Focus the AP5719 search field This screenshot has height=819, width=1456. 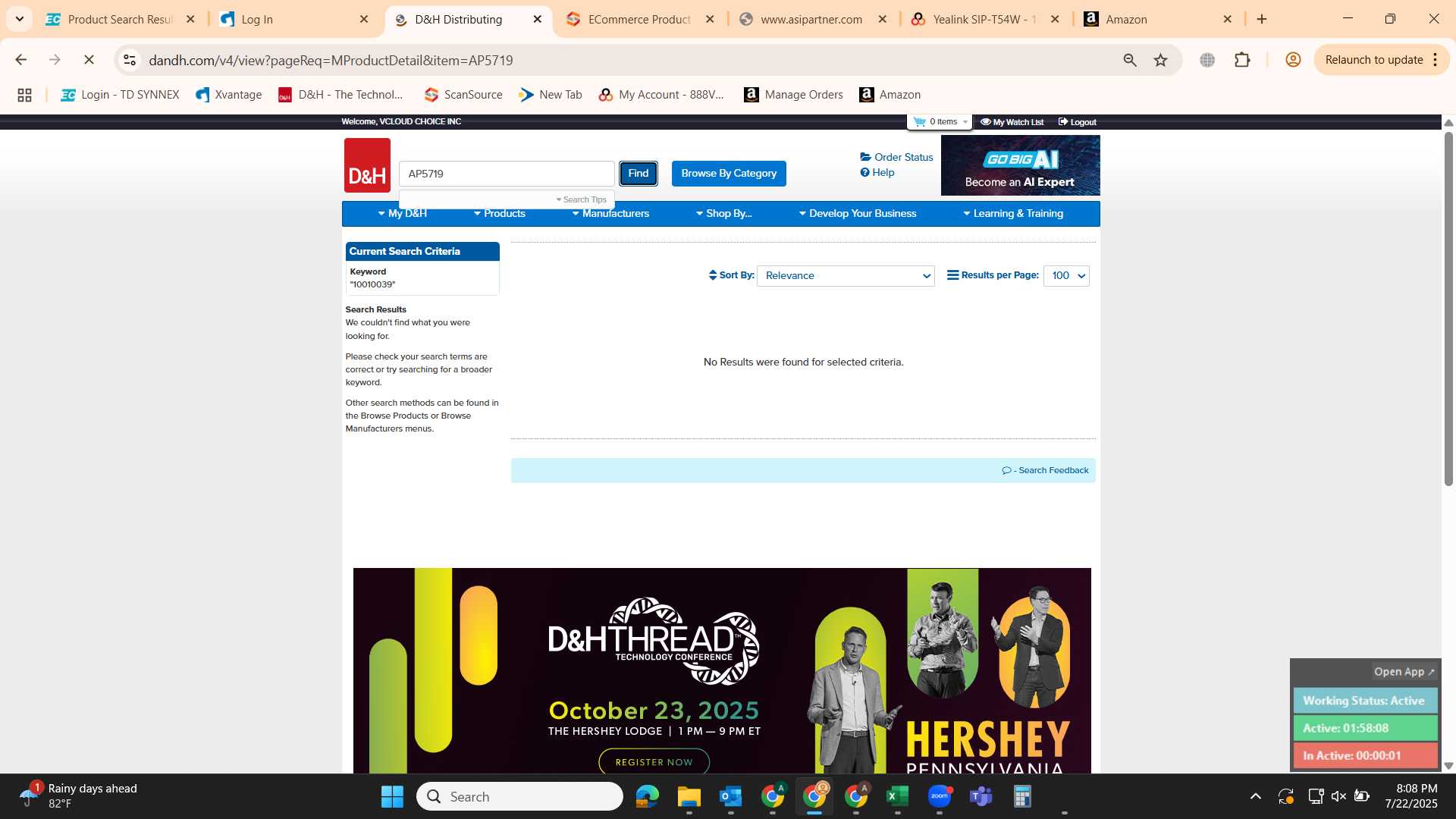pyautogui.click(x=507, y=174)
